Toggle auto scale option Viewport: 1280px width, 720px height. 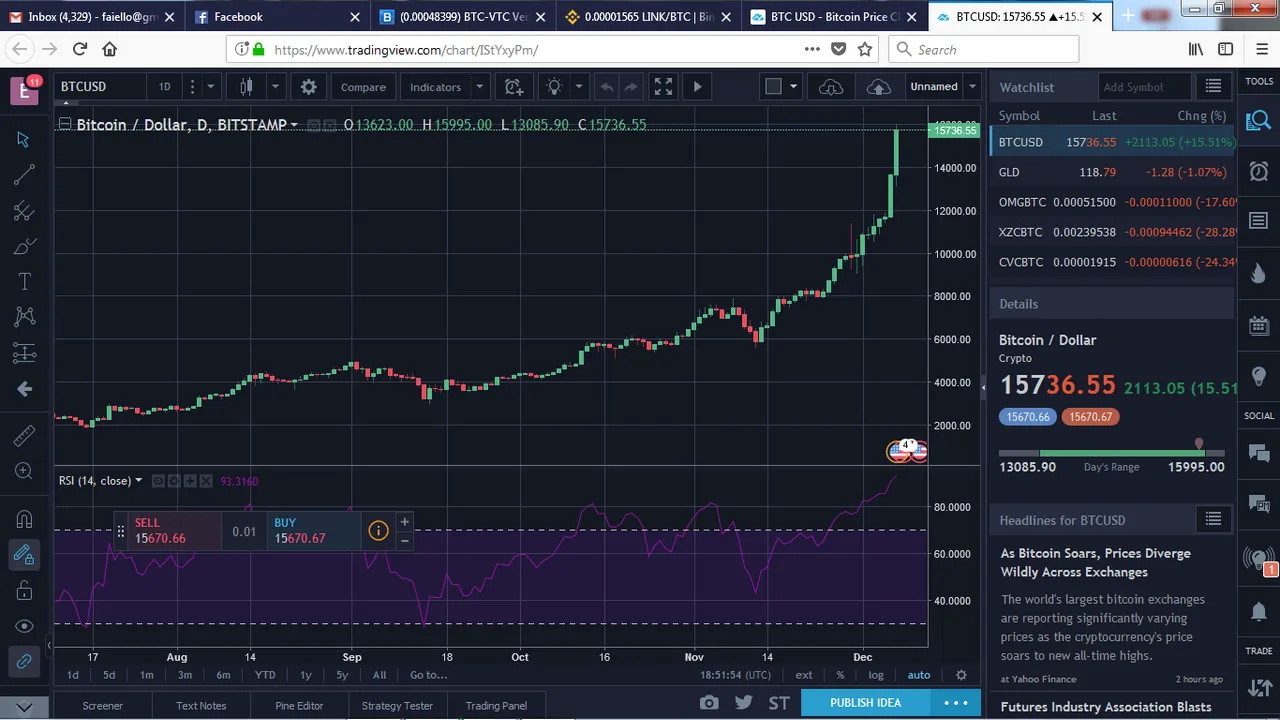pos(918,675)
